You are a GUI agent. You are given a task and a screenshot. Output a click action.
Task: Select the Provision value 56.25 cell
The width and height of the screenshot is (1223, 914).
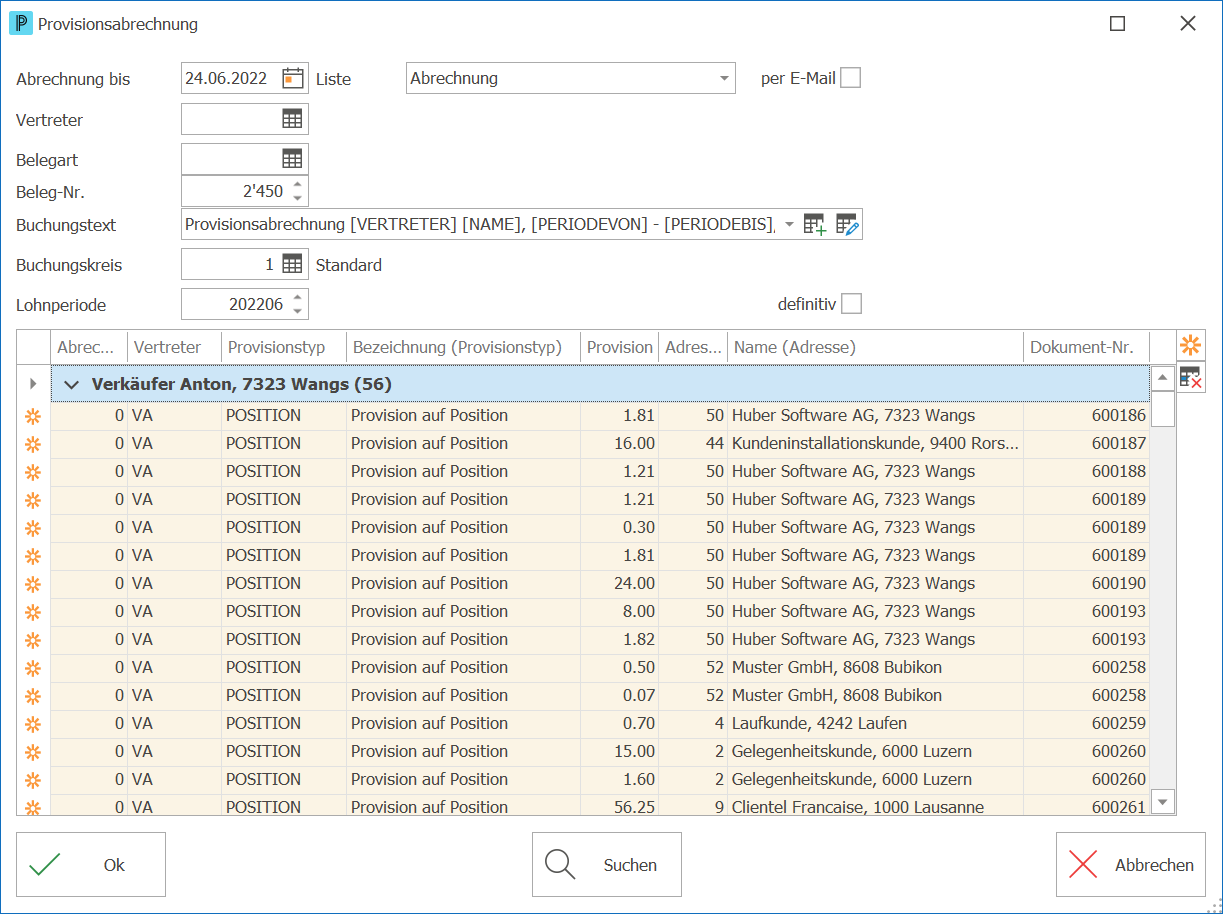(x=619, y=807)
